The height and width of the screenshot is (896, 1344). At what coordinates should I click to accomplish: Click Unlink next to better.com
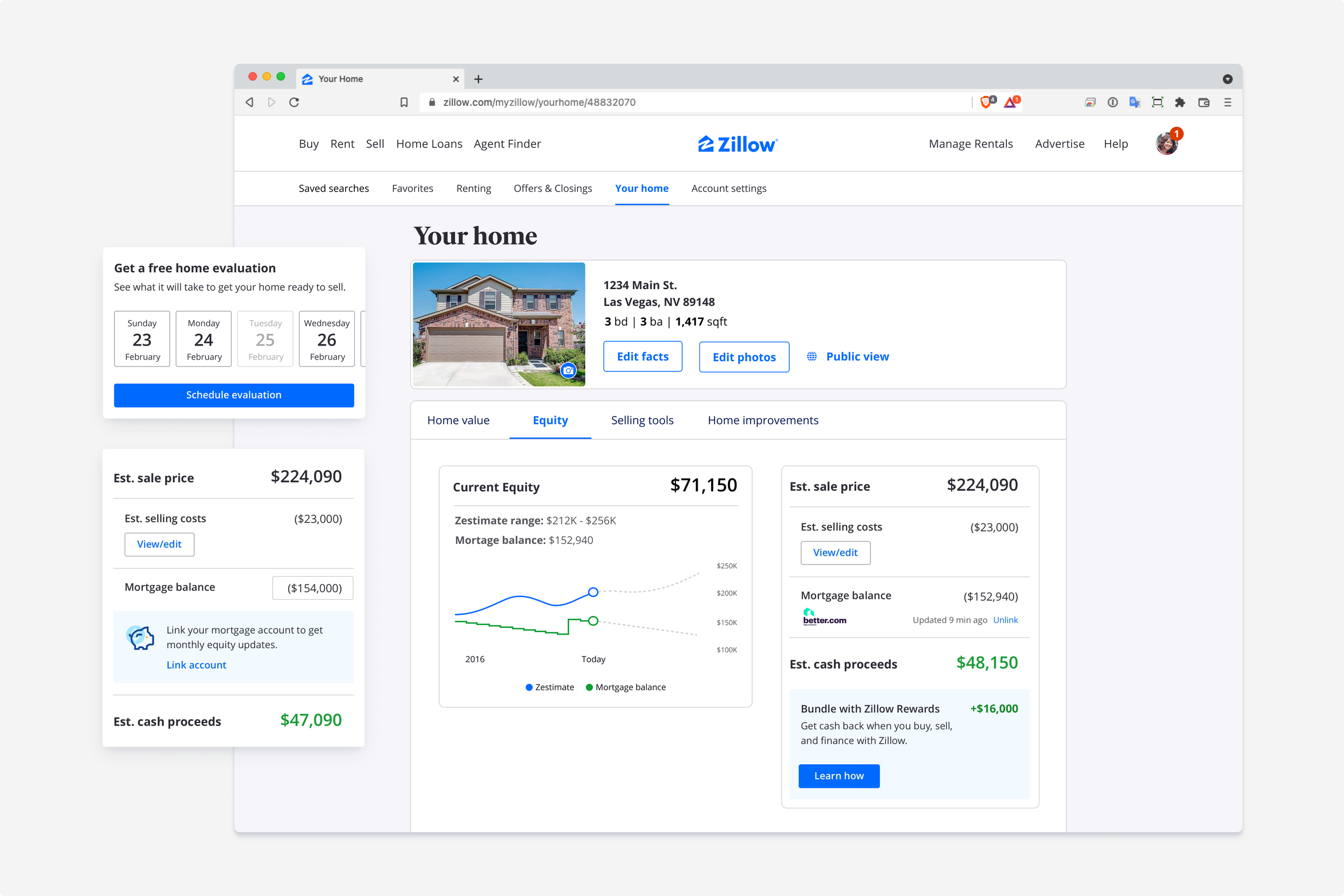click(1005, 620)
